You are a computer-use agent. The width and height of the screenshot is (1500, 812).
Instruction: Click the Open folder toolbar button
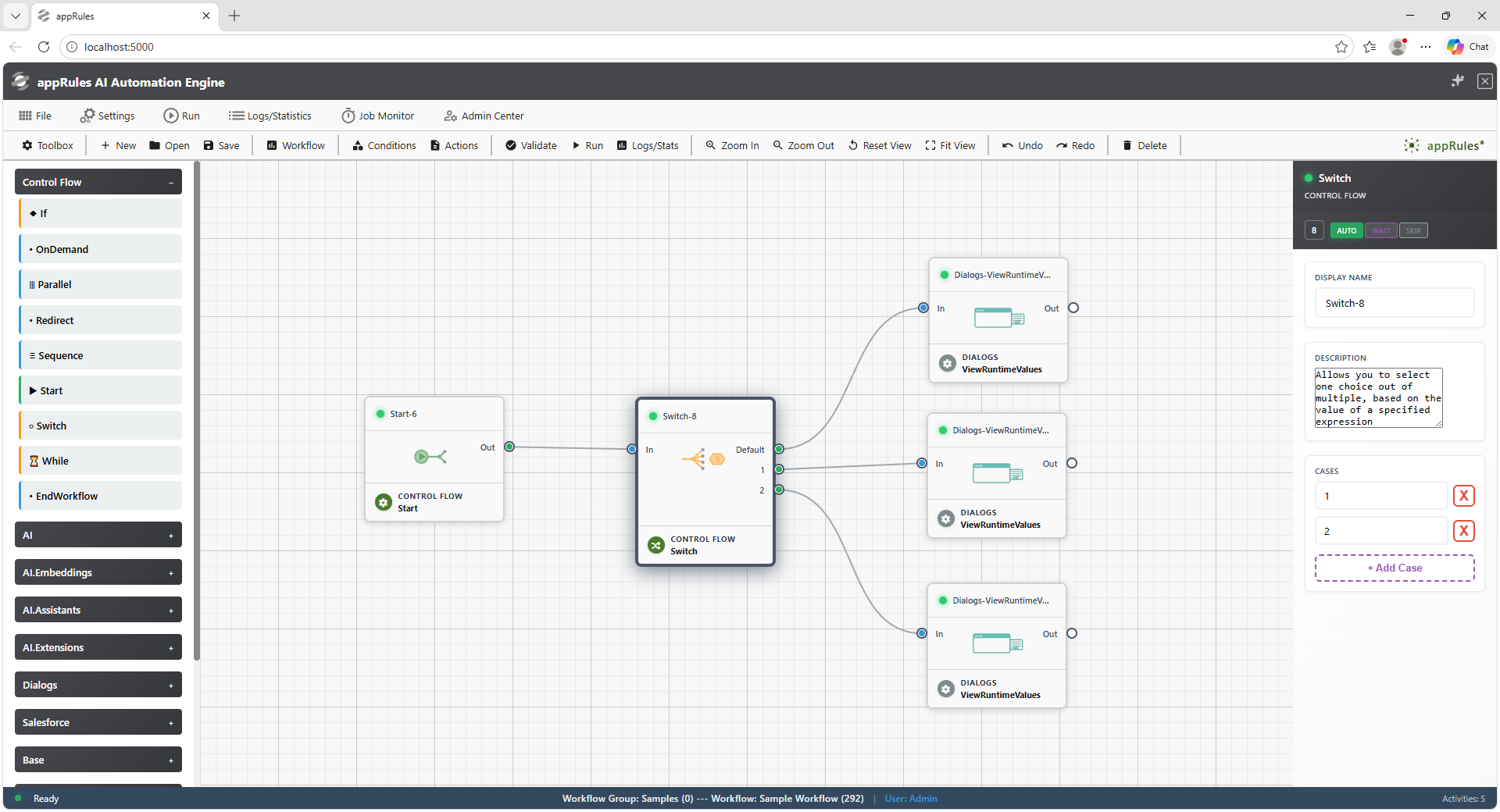coord(170,145)
